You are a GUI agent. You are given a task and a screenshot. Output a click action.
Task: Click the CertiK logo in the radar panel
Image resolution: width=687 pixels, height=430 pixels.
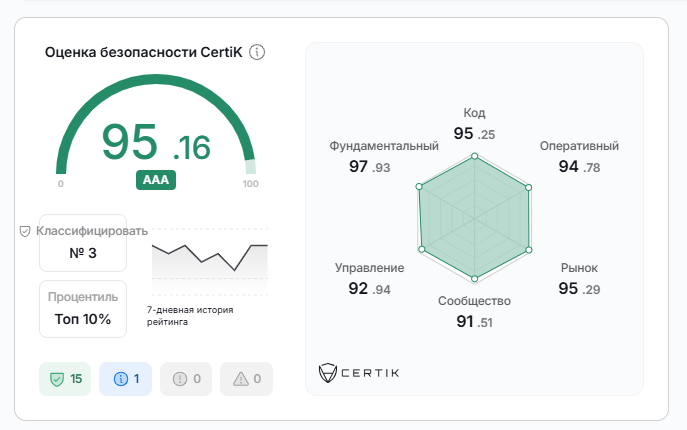pyautogui.click(x=359, y=373)
